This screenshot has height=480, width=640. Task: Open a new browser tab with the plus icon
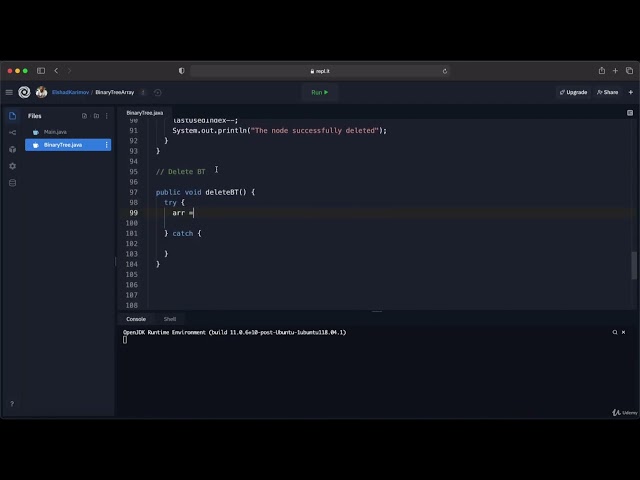(615, 71)
